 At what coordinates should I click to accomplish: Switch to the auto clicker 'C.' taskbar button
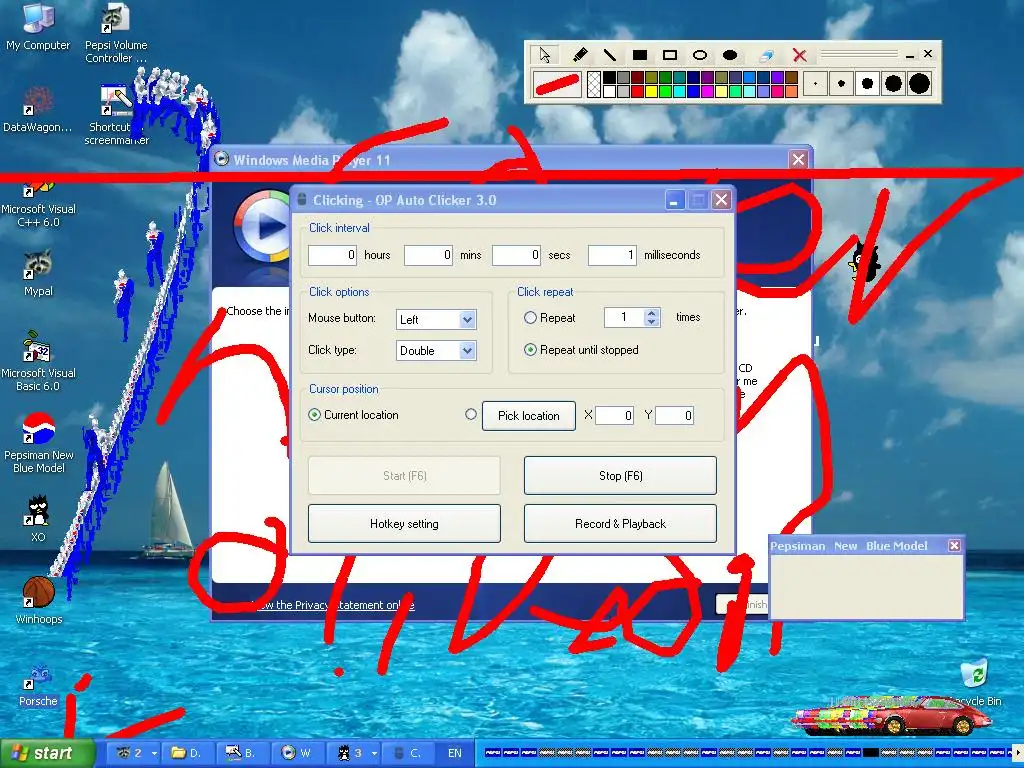(407, 753)
